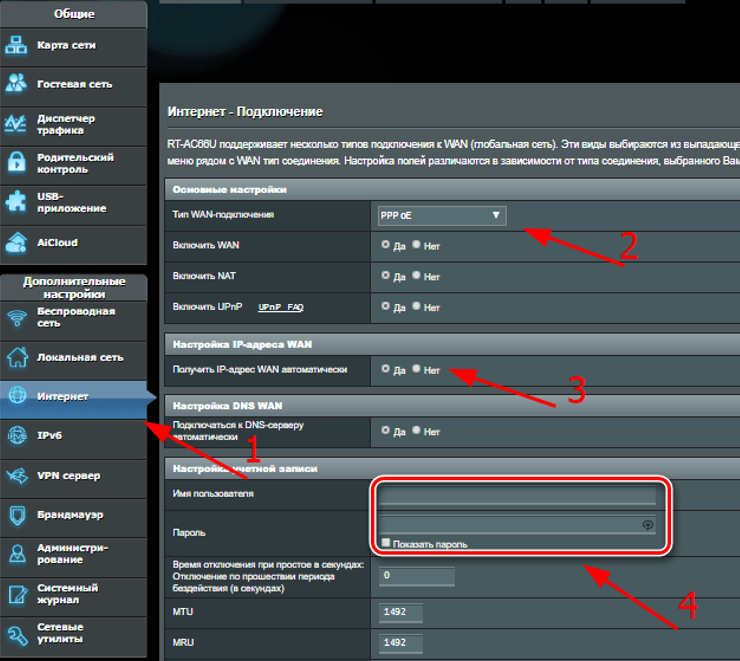
Task: Click the Internet globe icon
Action: click(17, 395)
